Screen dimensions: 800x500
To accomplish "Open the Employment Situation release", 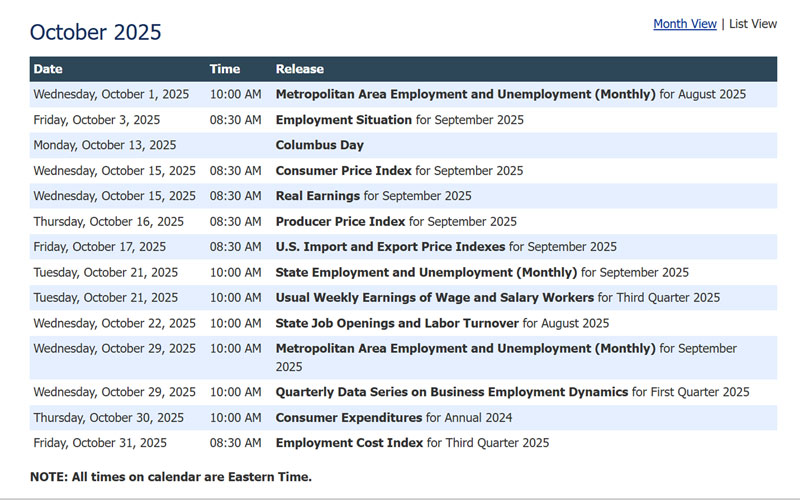I will (x=343, y=120).
